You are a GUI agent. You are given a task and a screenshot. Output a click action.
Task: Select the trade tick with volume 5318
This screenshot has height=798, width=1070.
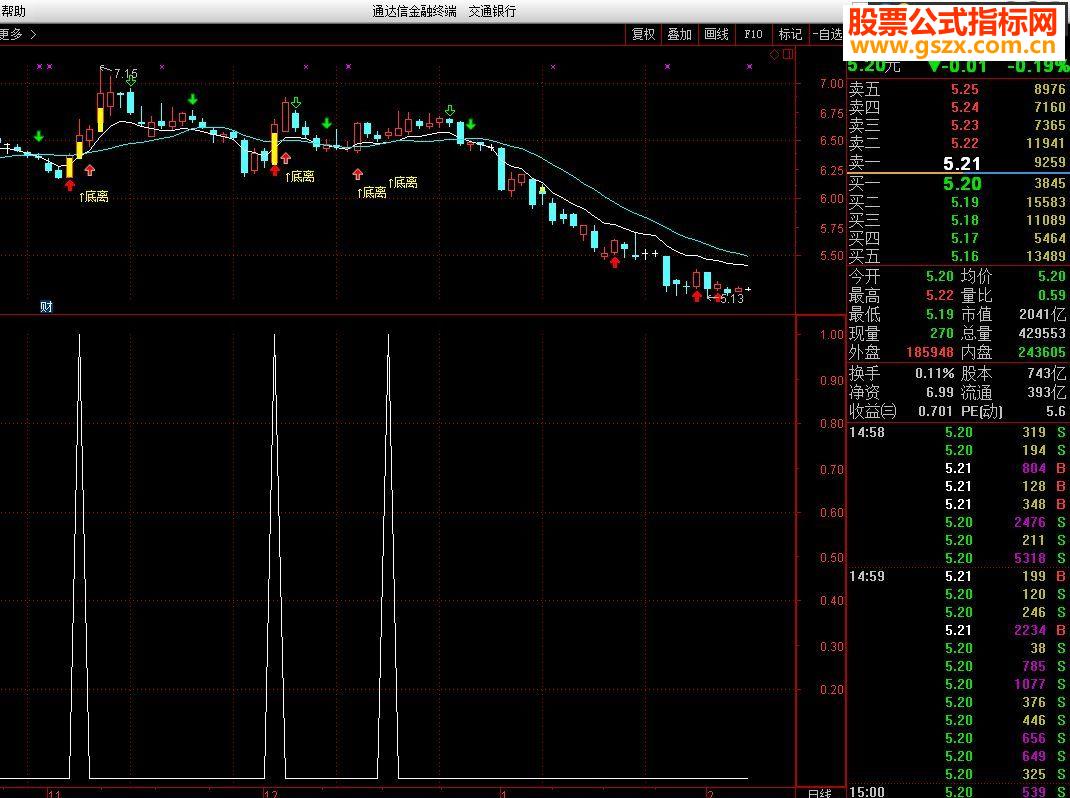957,558
